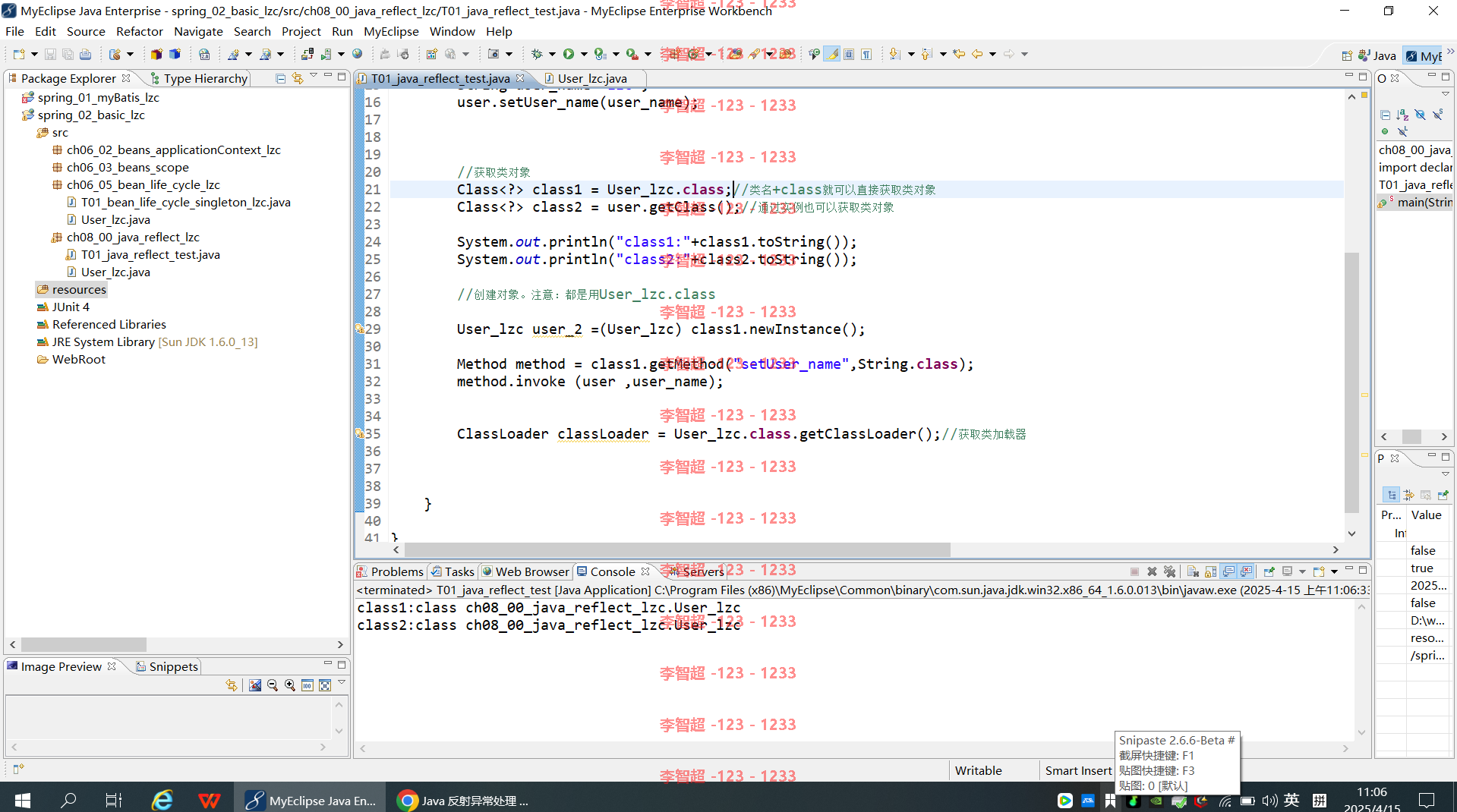Open the Back history dropdown arrow
The width and height of the screenshot is (1457, 812).
[x=992, y=54]
